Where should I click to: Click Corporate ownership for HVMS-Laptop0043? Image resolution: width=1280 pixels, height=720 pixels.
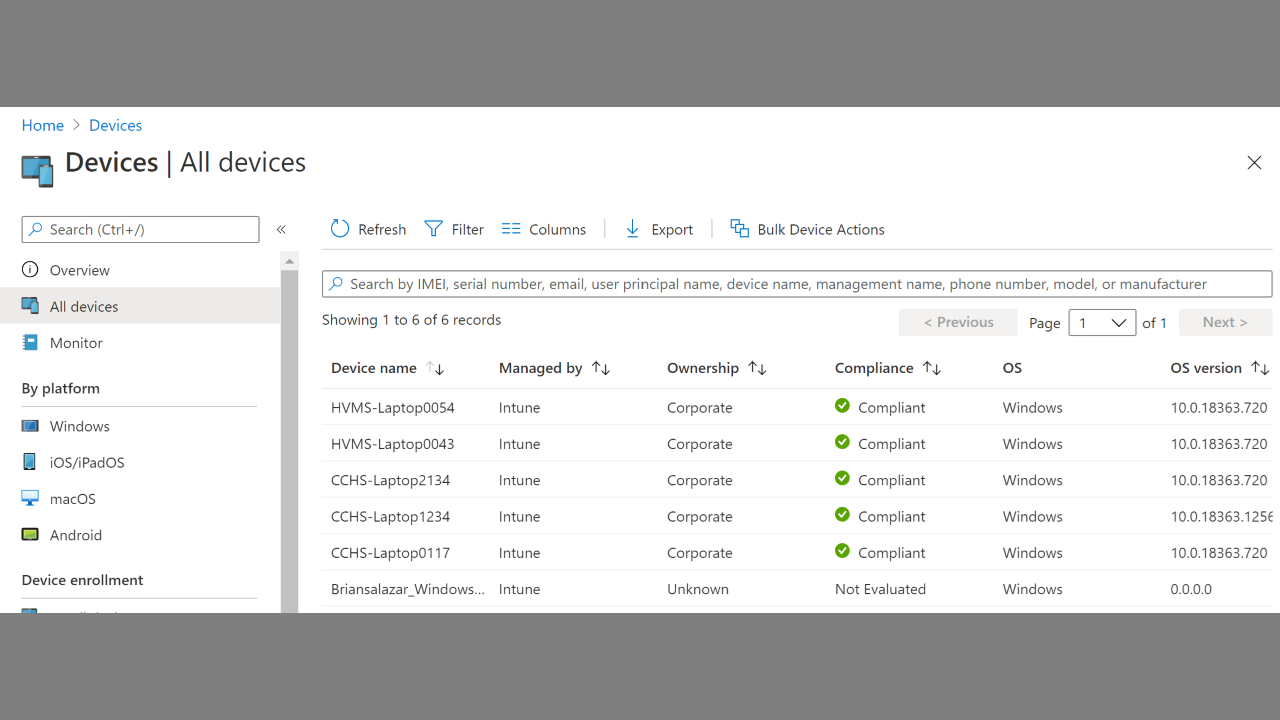700,443
